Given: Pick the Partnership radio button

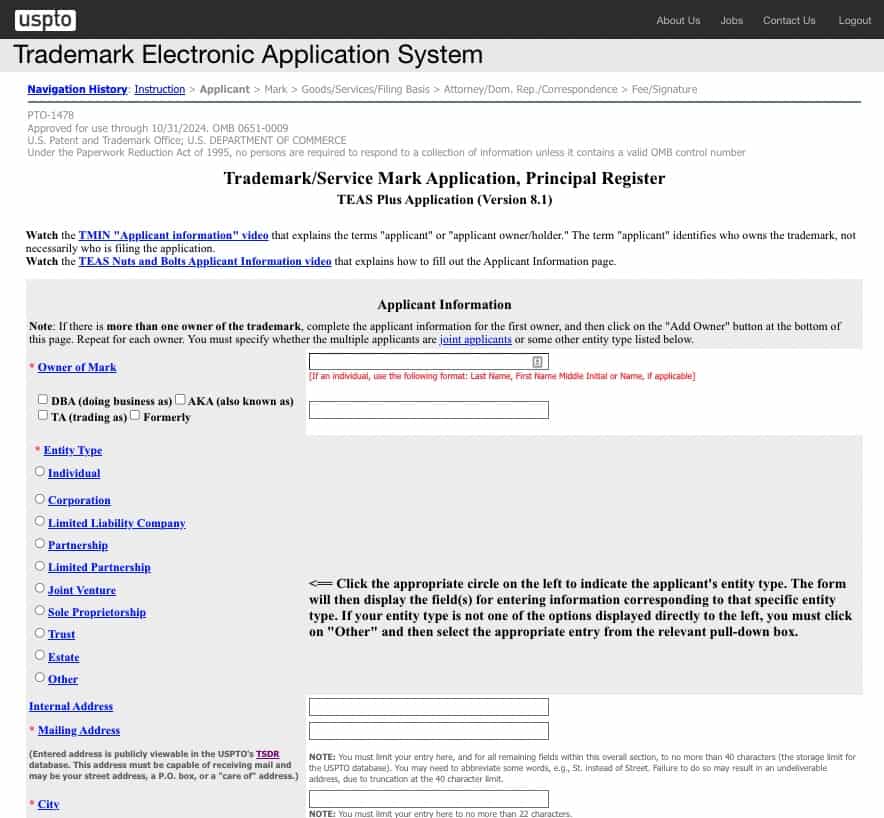Looking at the screenshot, I should pos(39,543).
